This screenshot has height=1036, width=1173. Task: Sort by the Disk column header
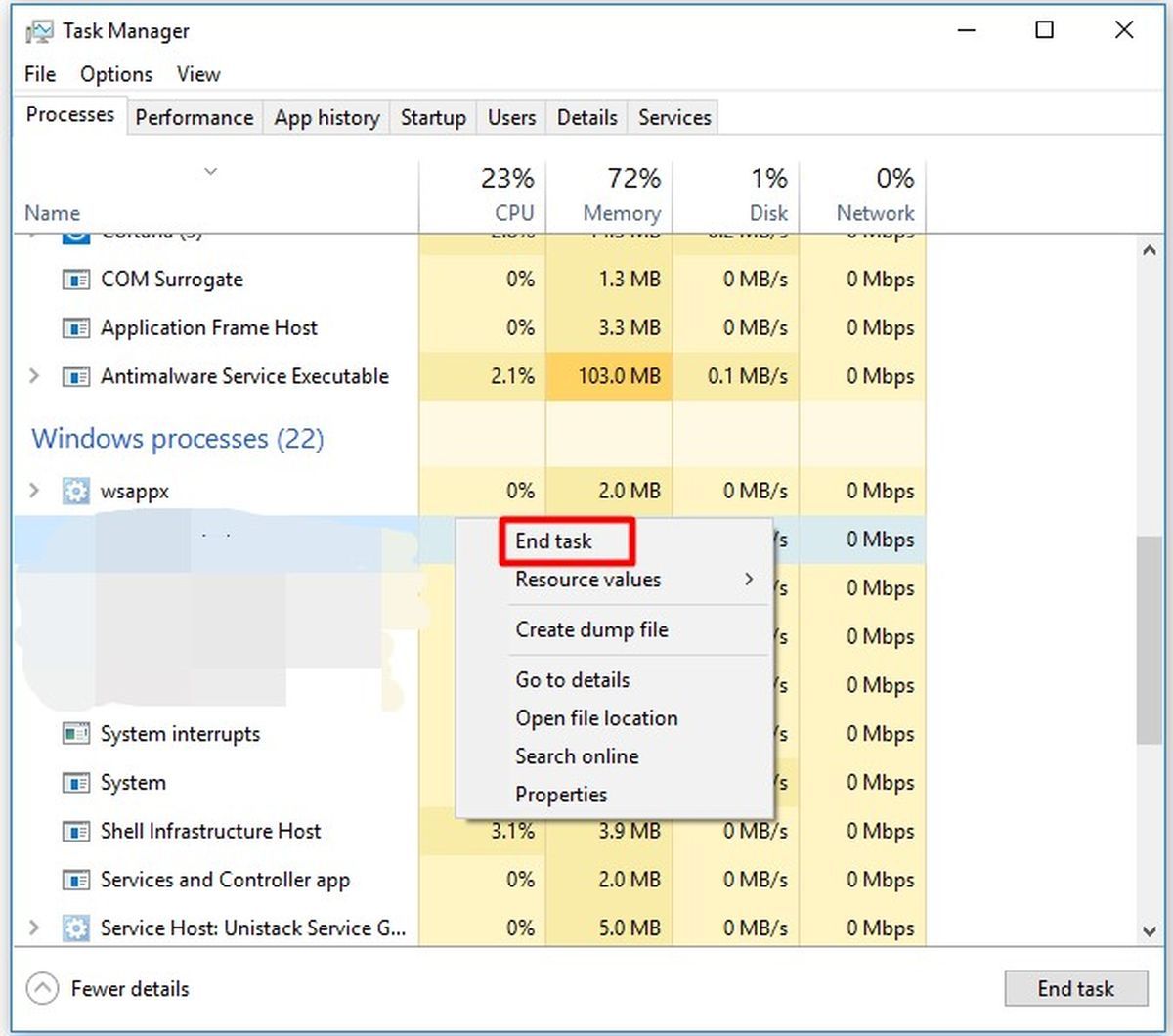[x=736, y=196]
